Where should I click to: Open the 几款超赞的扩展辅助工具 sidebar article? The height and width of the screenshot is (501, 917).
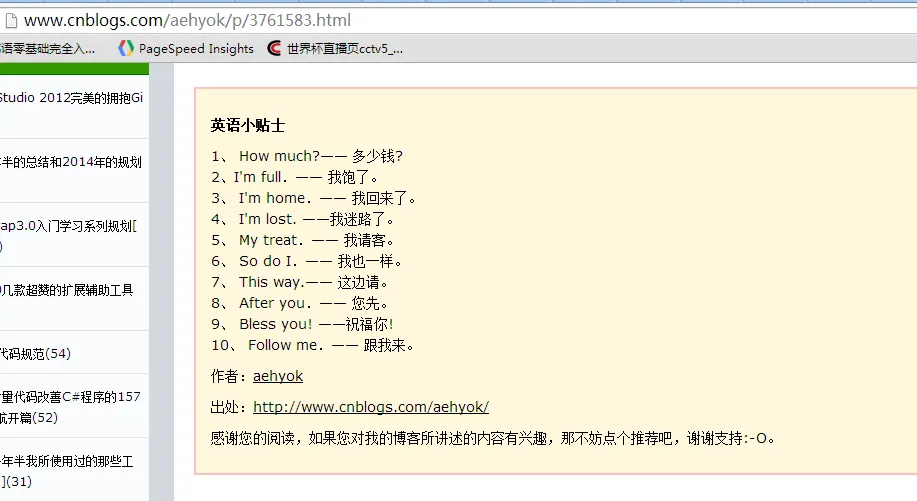click(67, 290)
